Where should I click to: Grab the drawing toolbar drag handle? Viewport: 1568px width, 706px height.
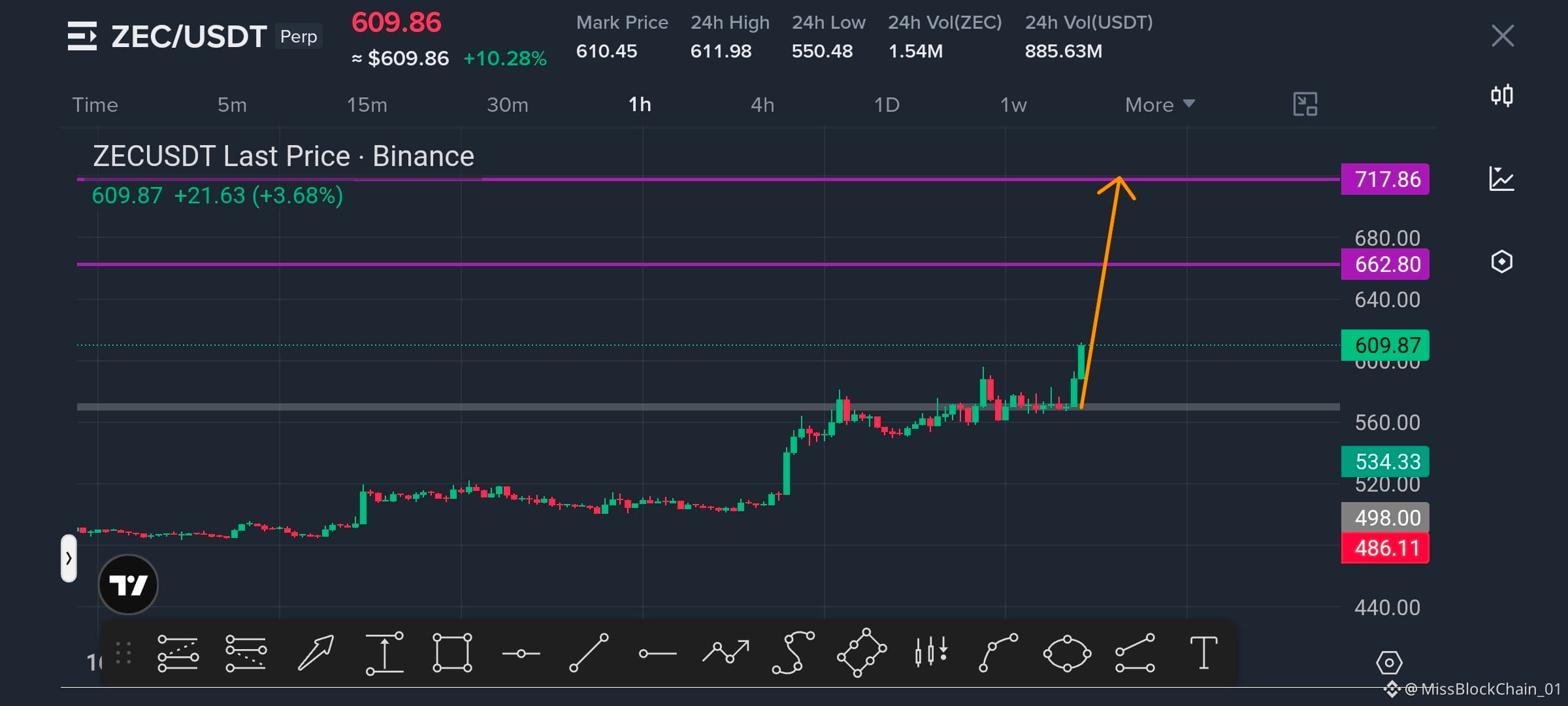[x=123, y=653]
